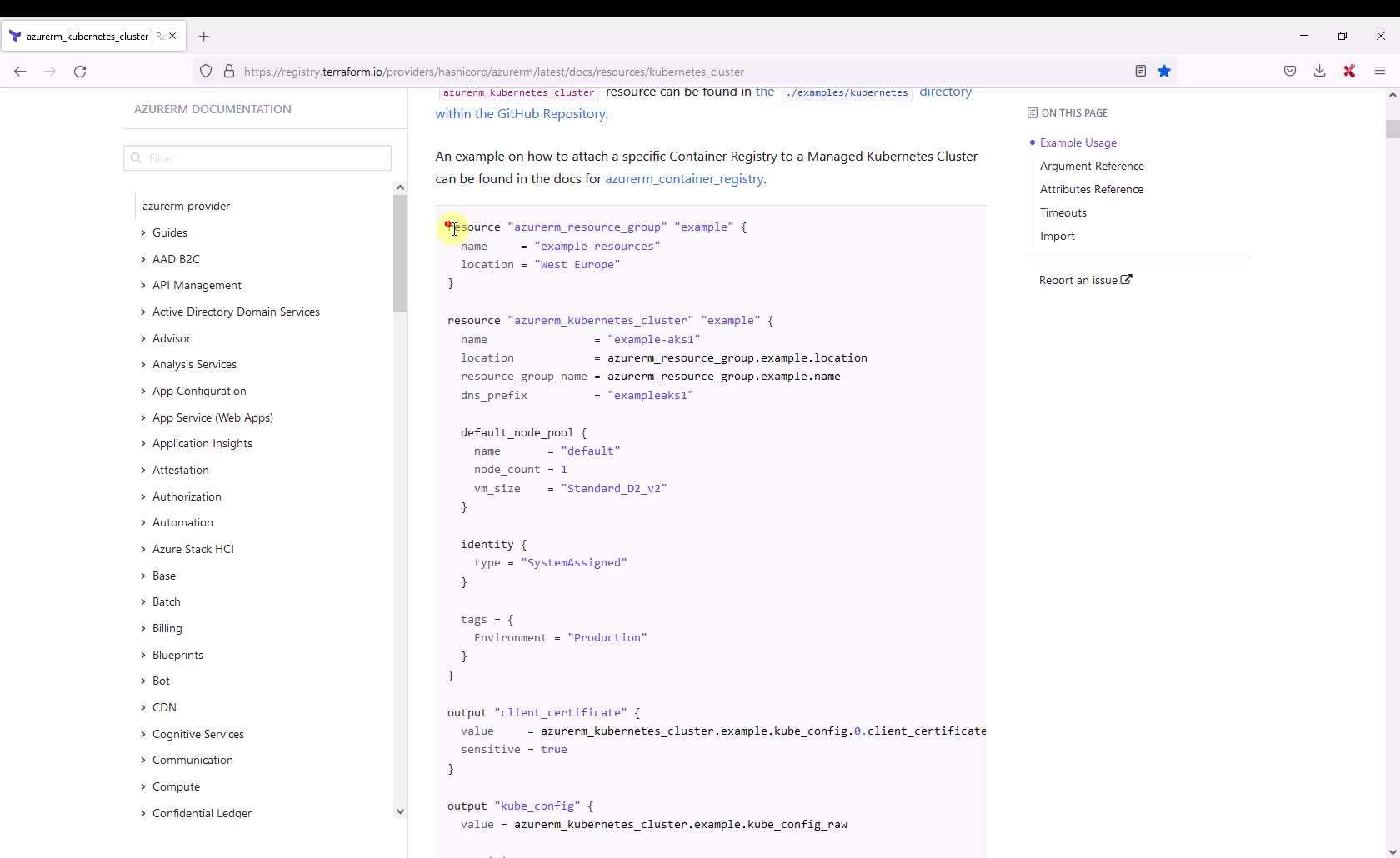Jump to Example Usage section
1400x858 pixels.
tap(1078, 142)
